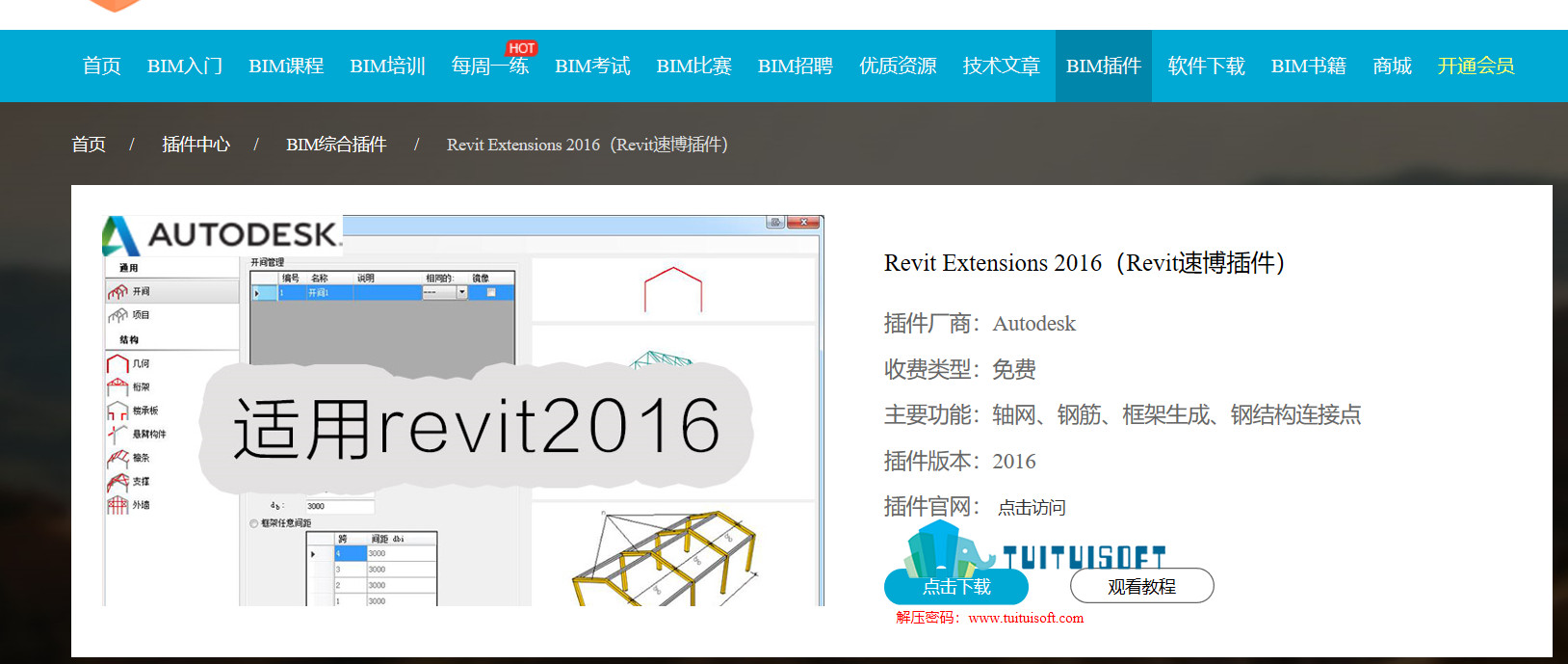The image size is (1568, 664).
Task: Click the 桁架 truss icon in the screenshot
Action: pyautogui.click(x=118, y=386)
